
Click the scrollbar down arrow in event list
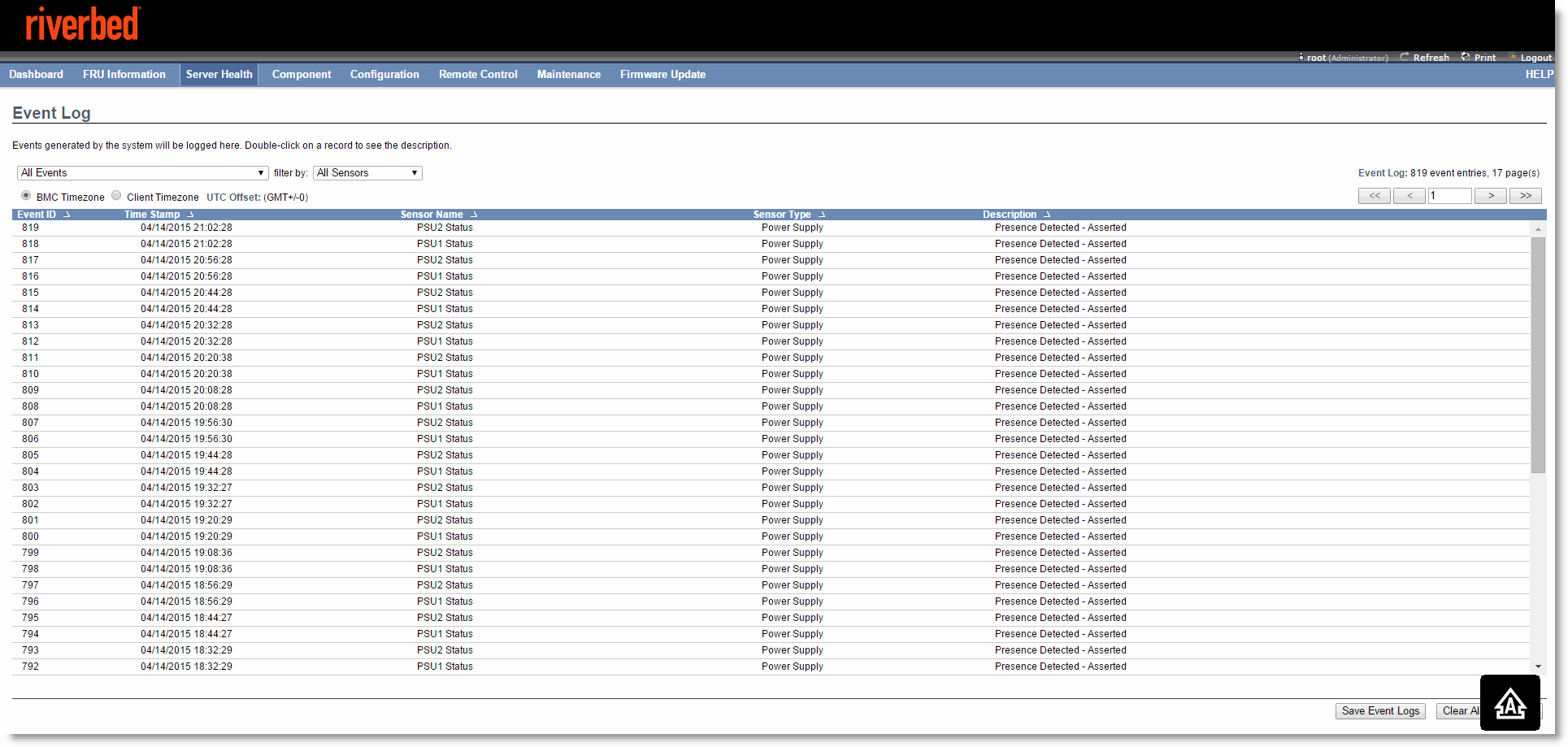(x=1538, y=667)
